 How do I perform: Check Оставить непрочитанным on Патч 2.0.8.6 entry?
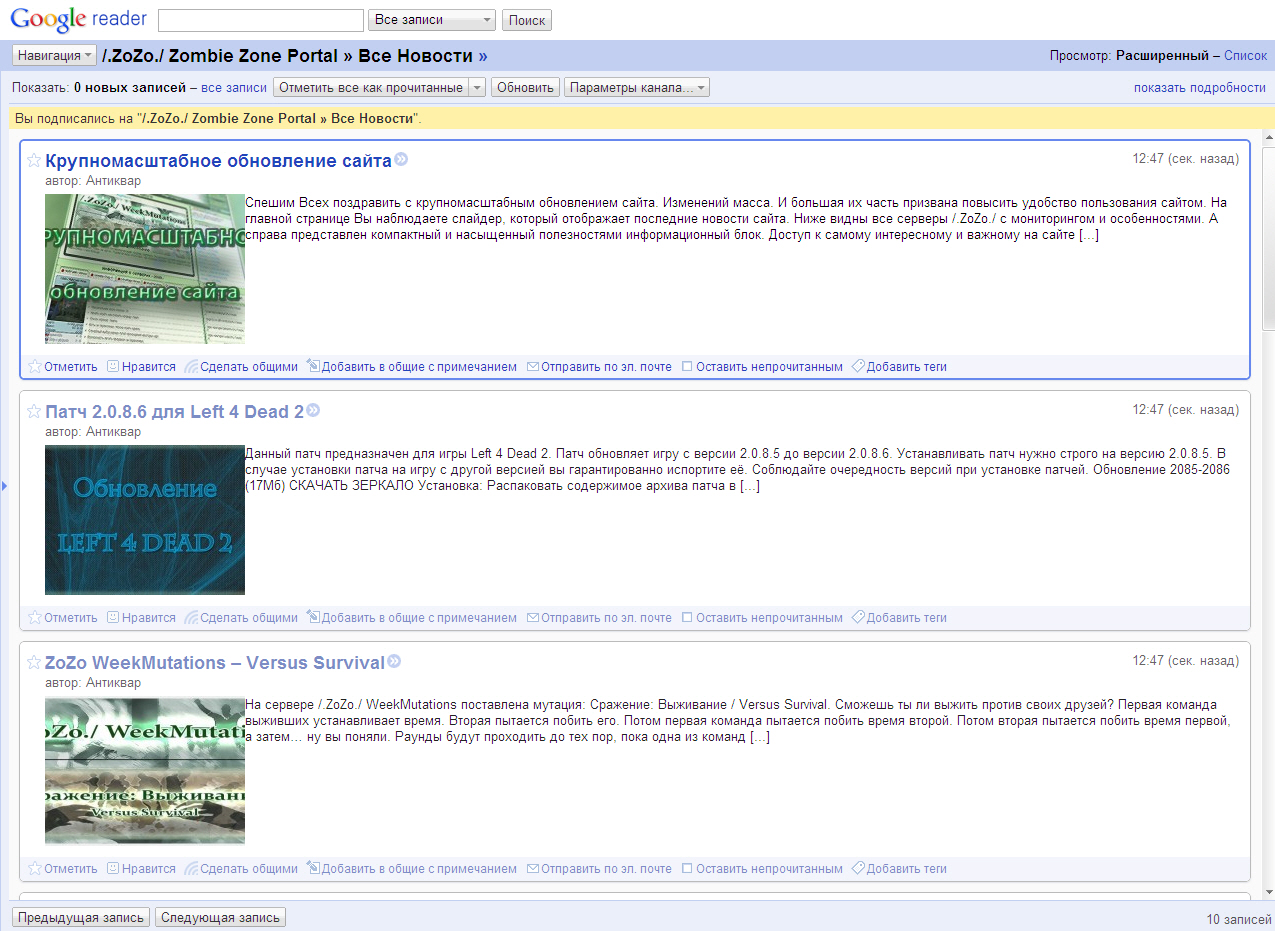[687, 618]
